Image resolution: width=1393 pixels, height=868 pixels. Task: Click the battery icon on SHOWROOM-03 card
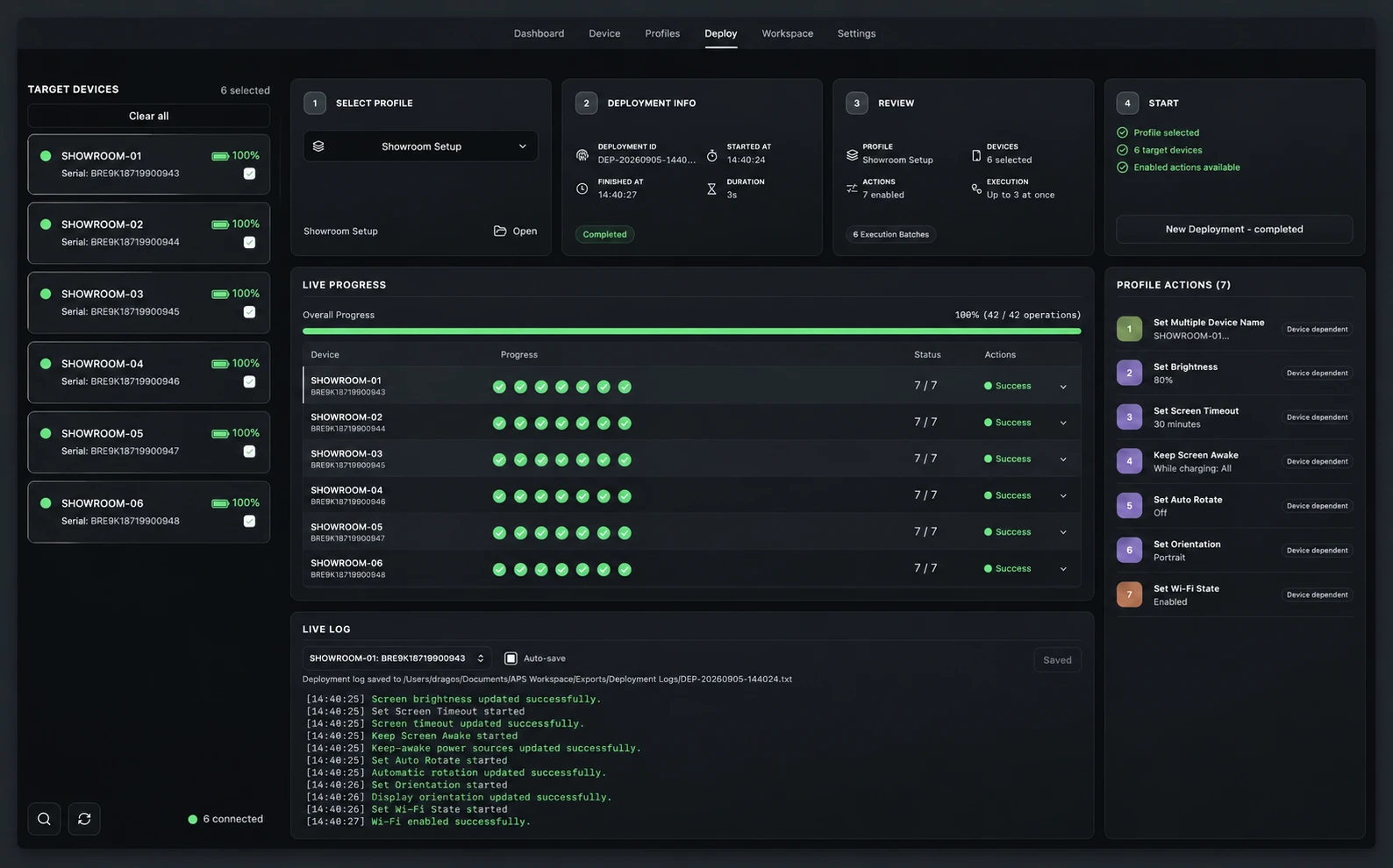pyautogui.click(x=220, y=294)
